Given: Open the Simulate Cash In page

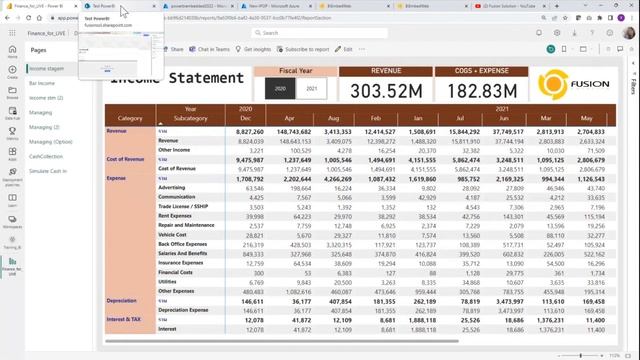Looking at the screenshot, I should coord(48,171).
